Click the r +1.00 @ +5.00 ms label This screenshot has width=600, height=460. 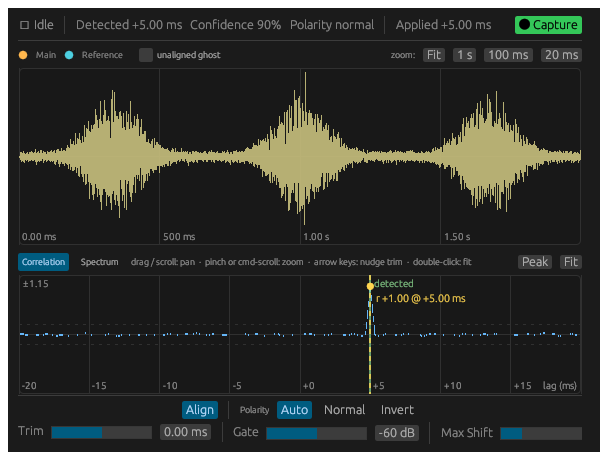(421, 299)
